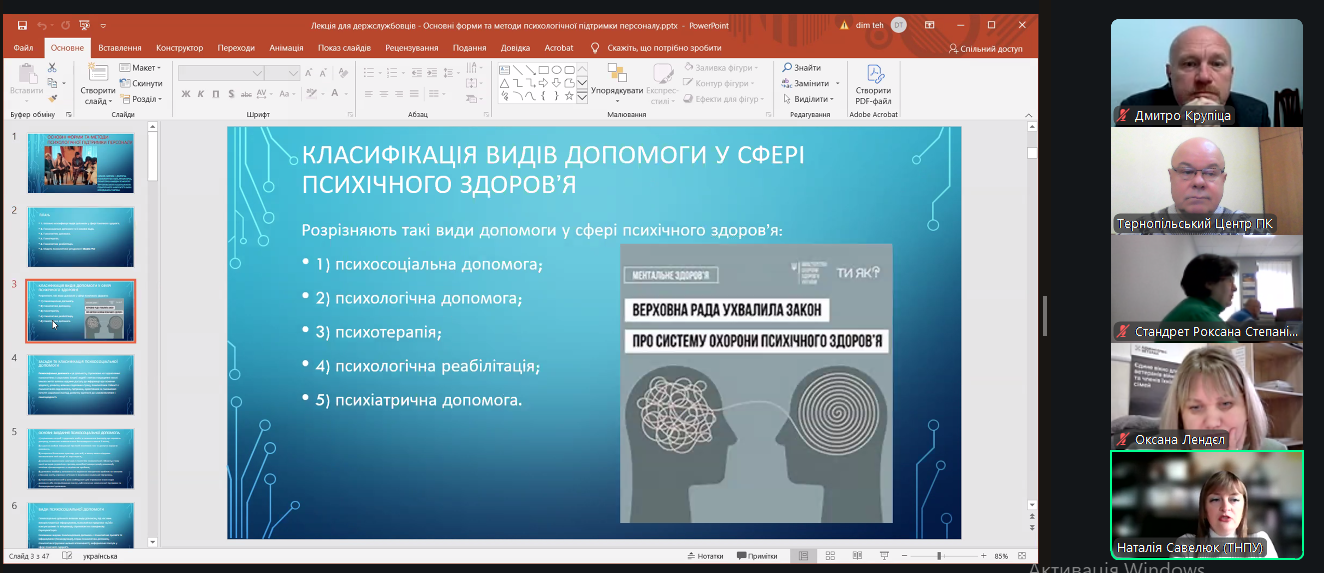
Task: Switch to Показ слайдів tab
Action: point(344,47)
